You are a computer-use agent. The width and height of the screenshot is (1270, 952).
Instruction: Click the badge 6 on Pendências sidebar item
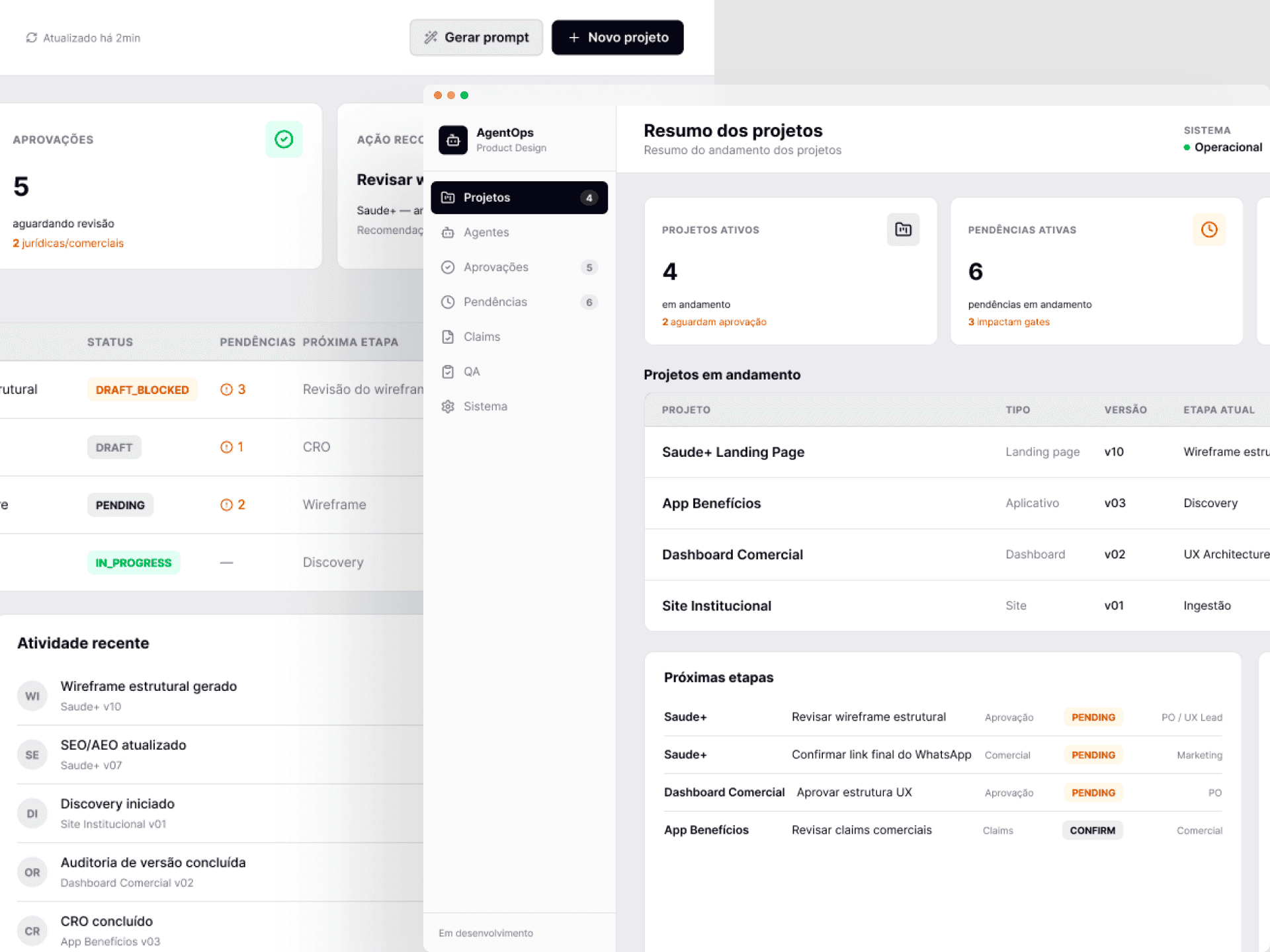(589, 302)
